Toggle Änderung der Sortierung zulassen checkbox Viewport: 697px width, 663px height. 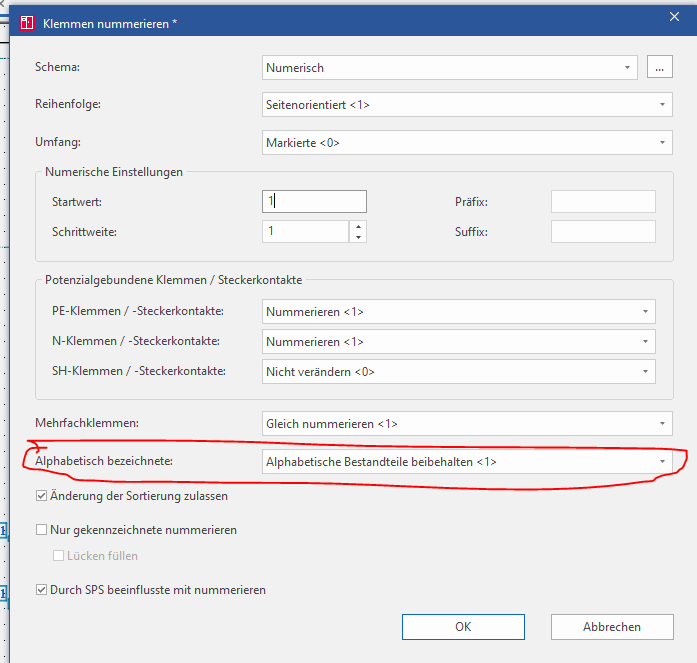tap(41, 496)
